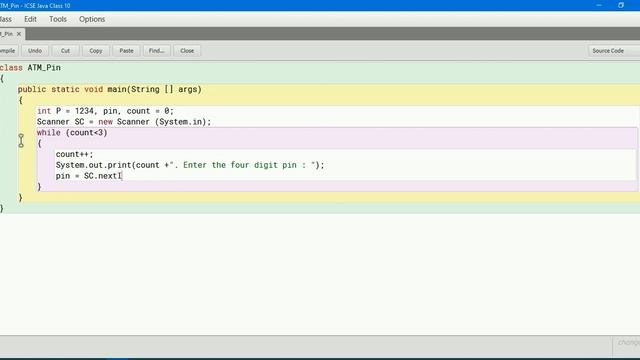Screen dimensions: 640x360
Task: Click the 'class ATM_Pin' line
Action: click(x=30, y=68)
